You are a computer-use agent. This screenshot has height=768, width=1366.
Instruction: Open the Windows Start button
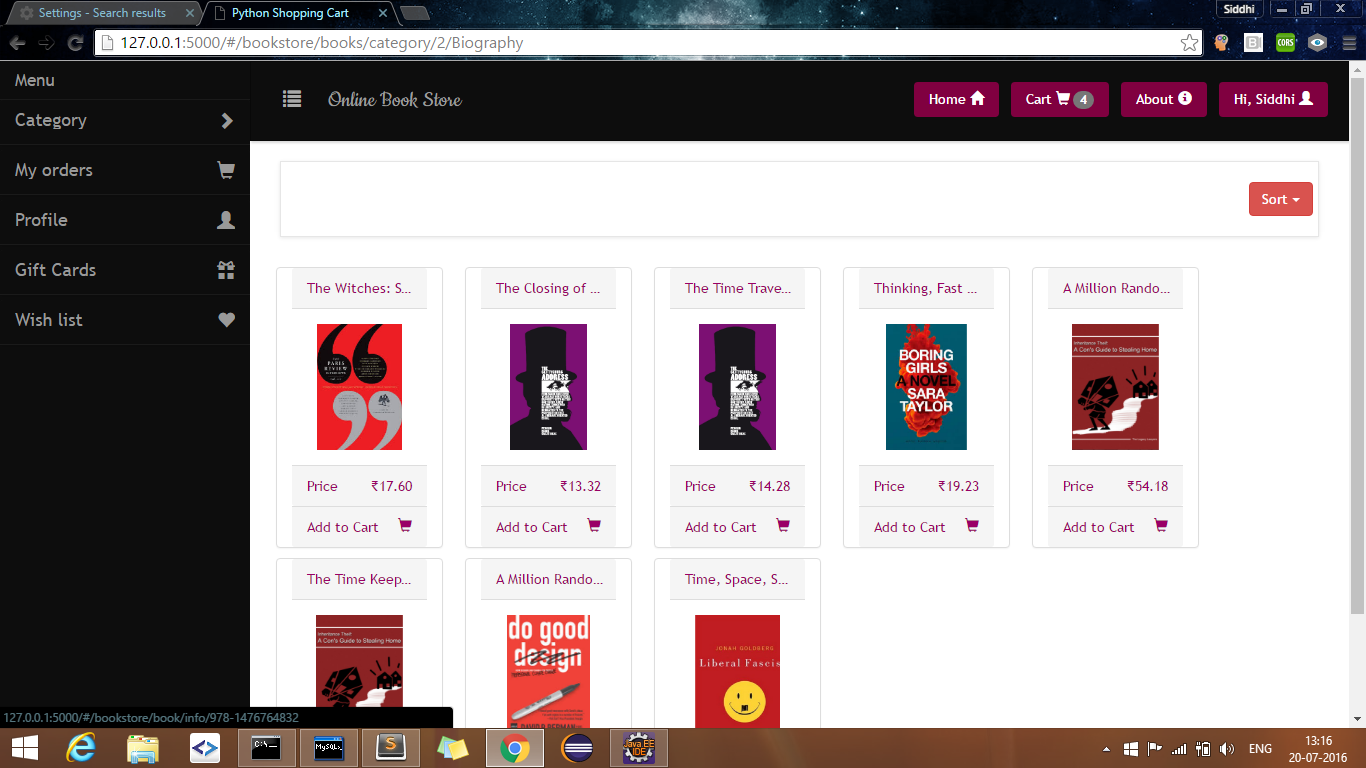[x=24, y=748]
